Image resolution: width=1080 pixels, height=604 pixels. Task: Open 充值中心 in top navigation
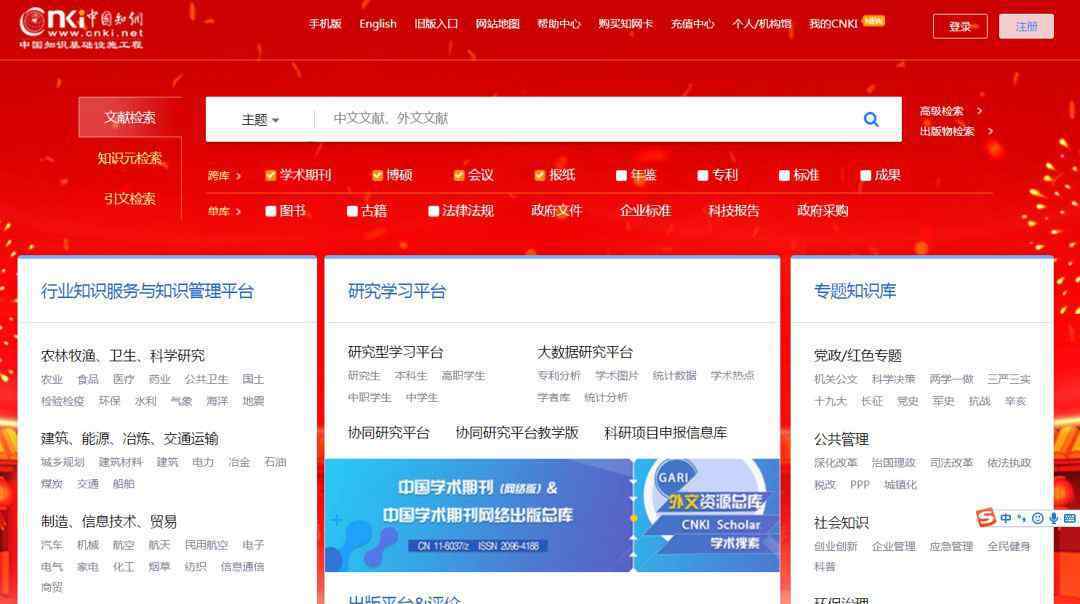693,24
